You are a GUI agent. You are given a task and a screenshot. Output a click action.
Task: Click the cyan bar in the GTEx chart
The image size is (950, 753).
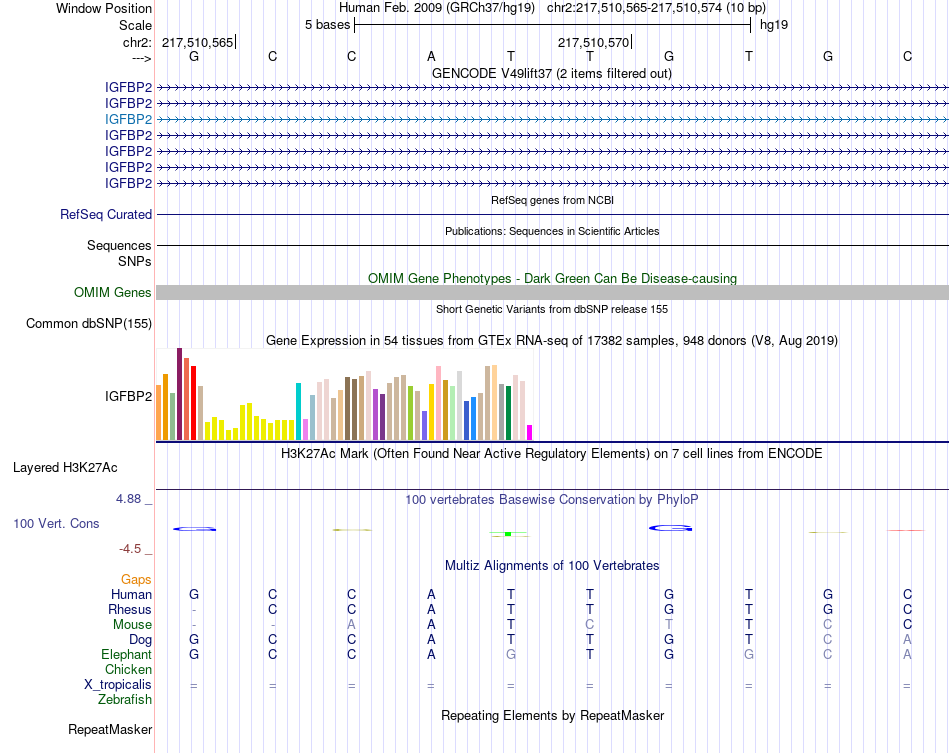[298, 411]
